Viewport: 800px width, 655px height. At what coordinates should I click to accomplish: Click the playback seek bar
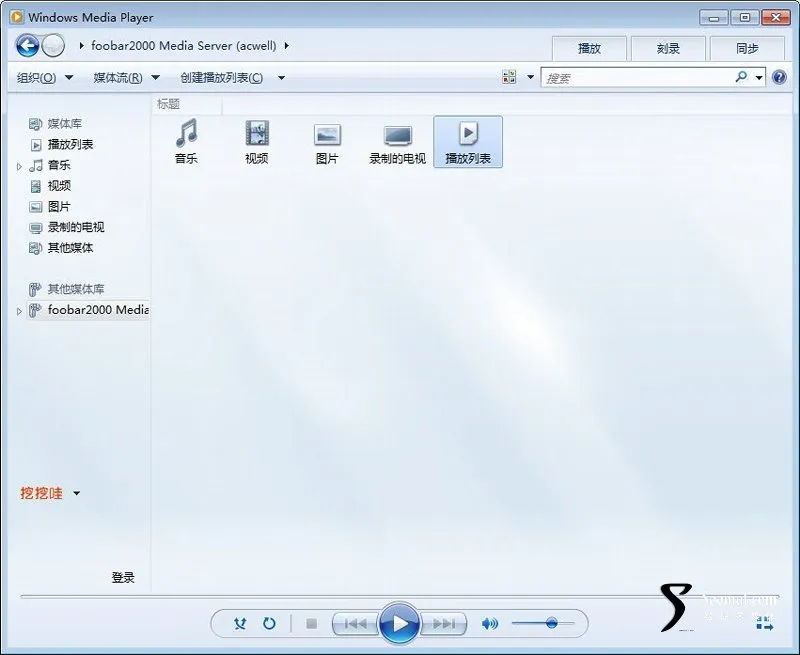(x=400, y=596)
